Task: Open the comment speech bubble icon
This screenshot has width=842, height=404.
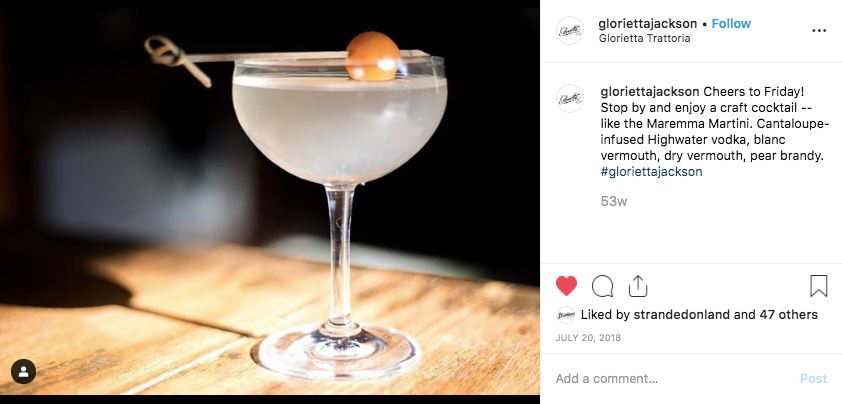Action: (602, 286)
